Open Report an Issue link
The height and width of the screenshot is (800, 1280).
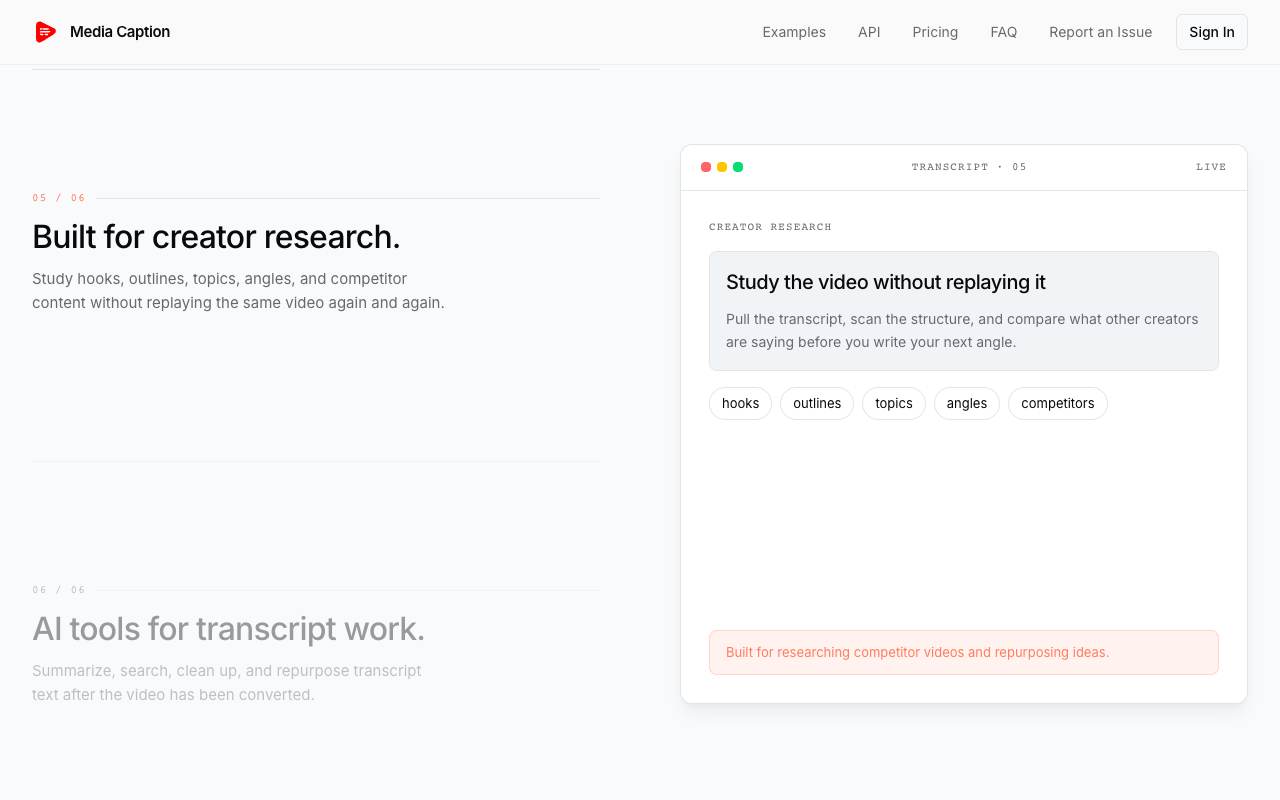pos(1100,32)
